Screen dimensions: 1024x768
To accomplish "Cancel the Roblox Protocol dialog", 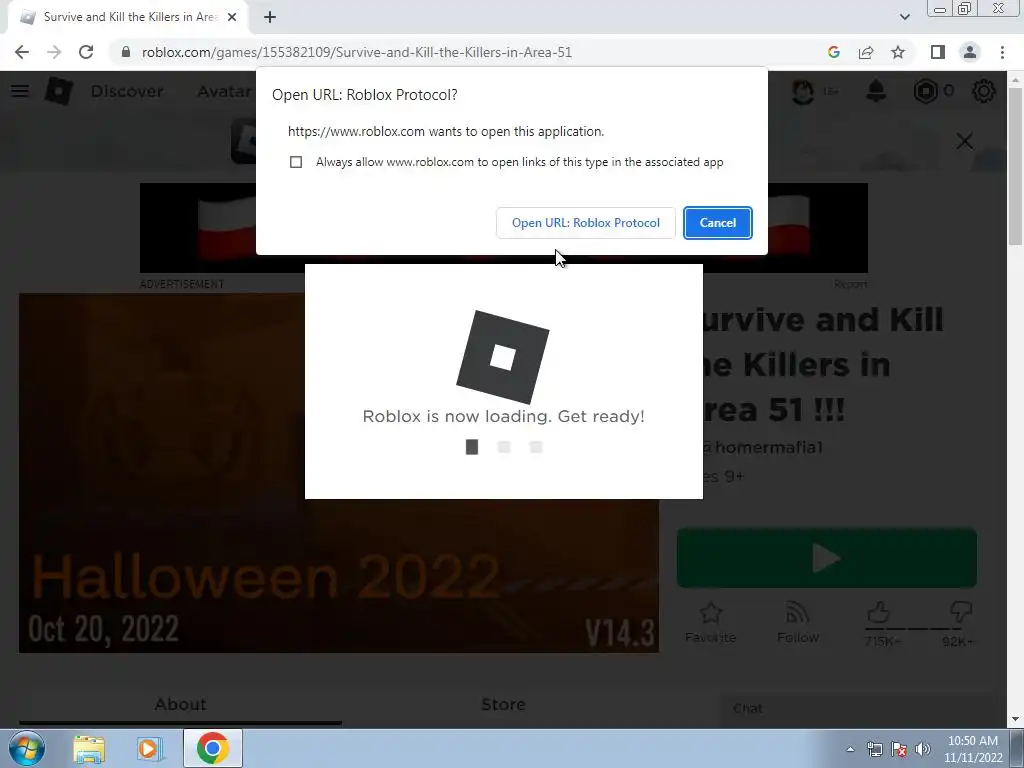I will pos(718,223).
